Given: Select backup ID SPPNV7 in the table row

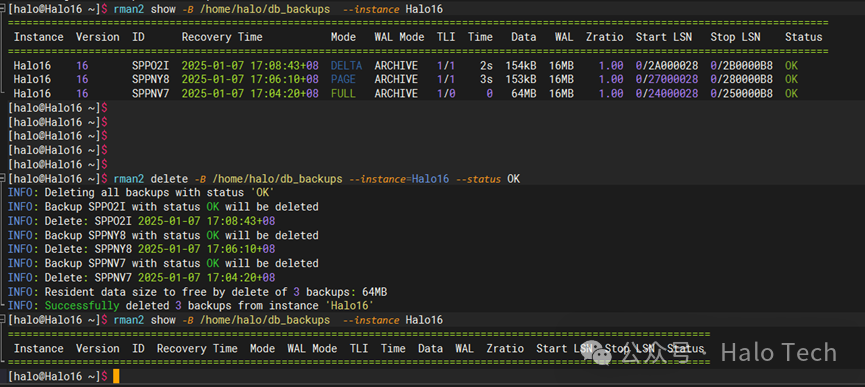Looking at the screenshot, I should pyautogui.click(x=150, y=94).
